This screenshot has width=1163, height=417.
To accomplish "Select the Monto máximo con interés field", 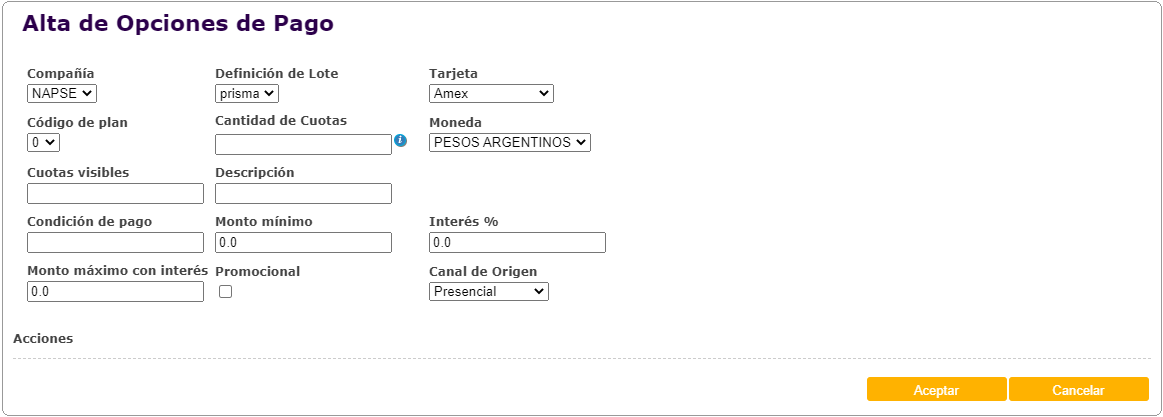I will click(115, 291).
